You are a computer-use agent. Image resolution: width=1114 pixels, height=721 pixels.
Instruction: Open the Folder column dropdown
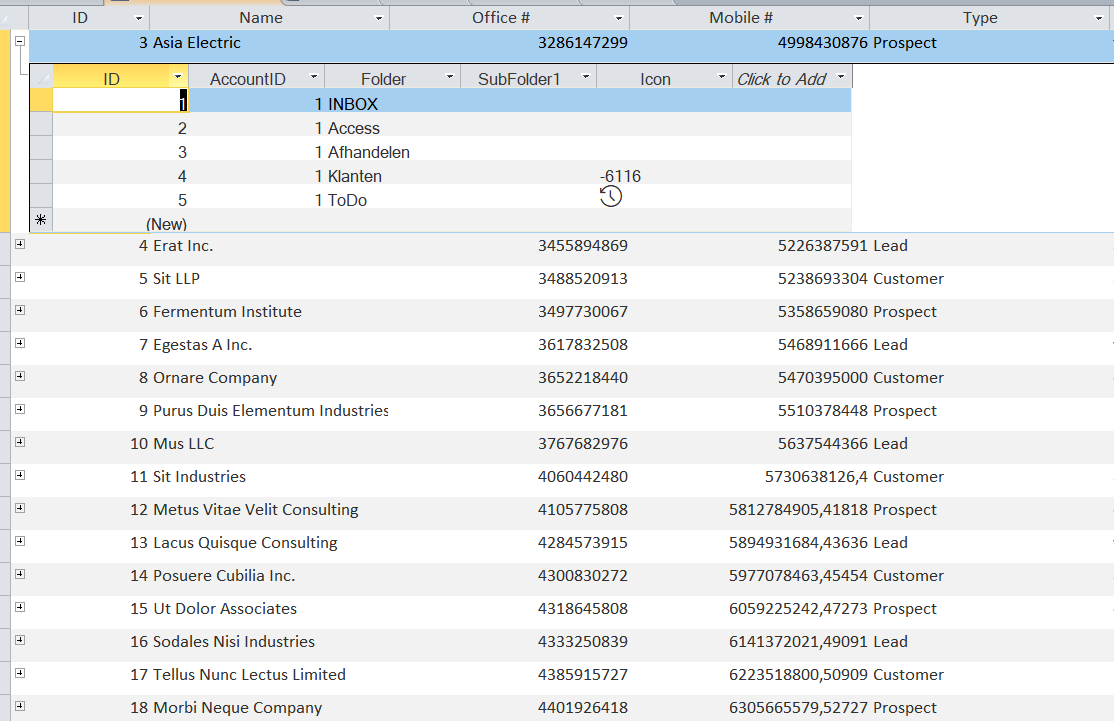click(450, 77)
